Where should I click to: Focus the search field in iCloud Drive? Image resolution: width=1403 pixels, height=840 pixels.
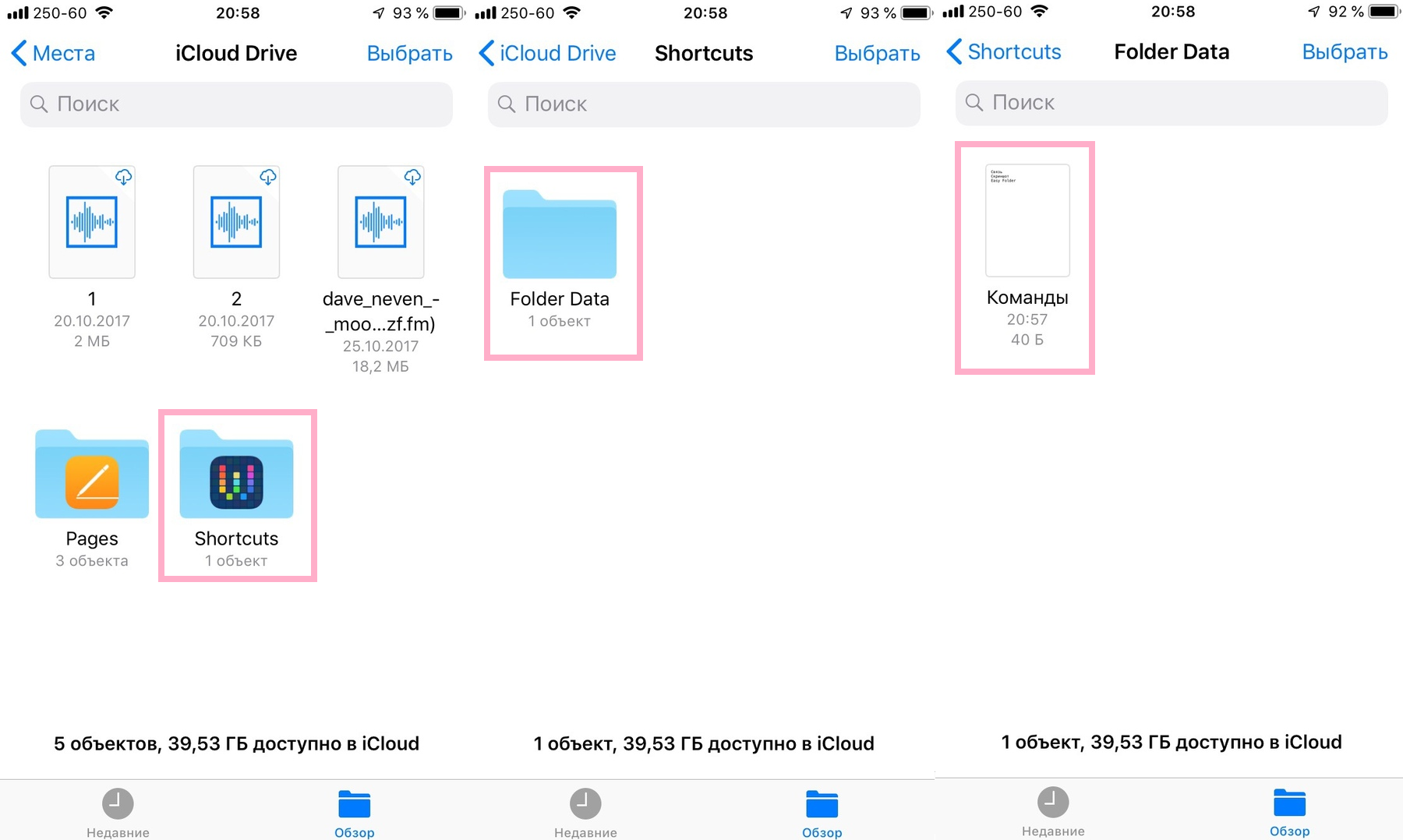click(236, 104)
